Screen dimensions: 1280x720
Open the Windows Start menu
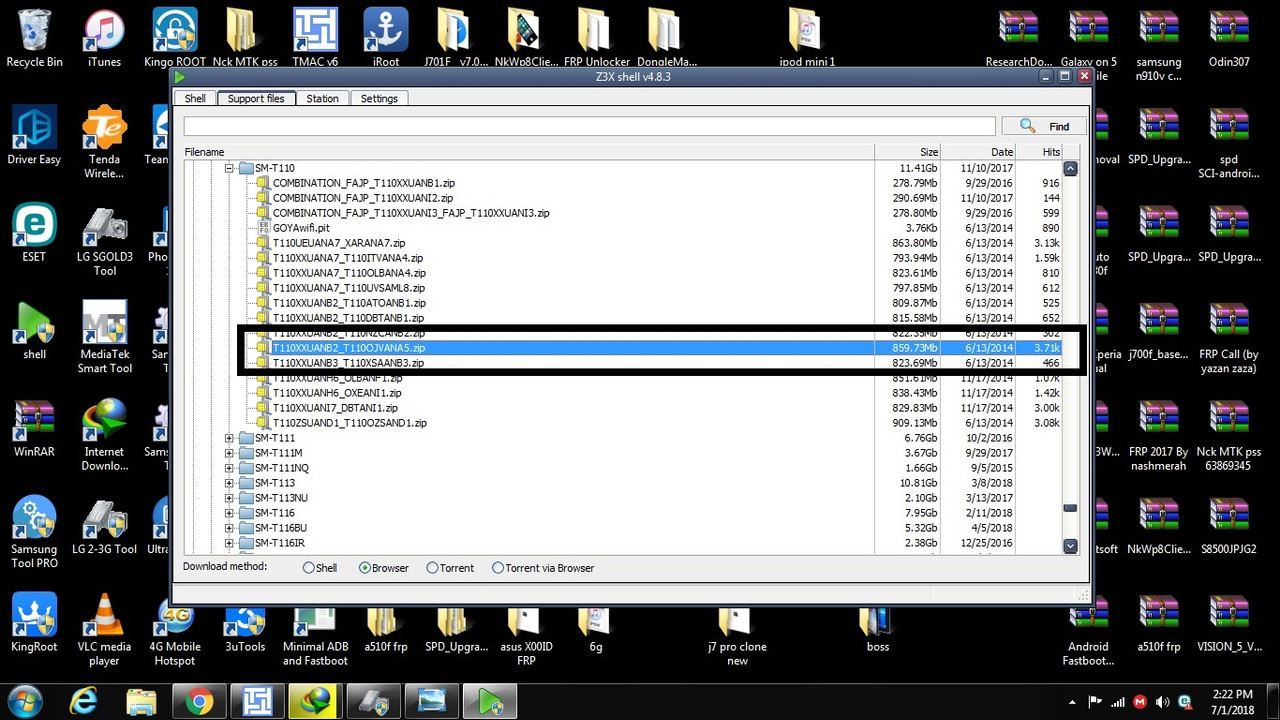[x=24, y=701]
